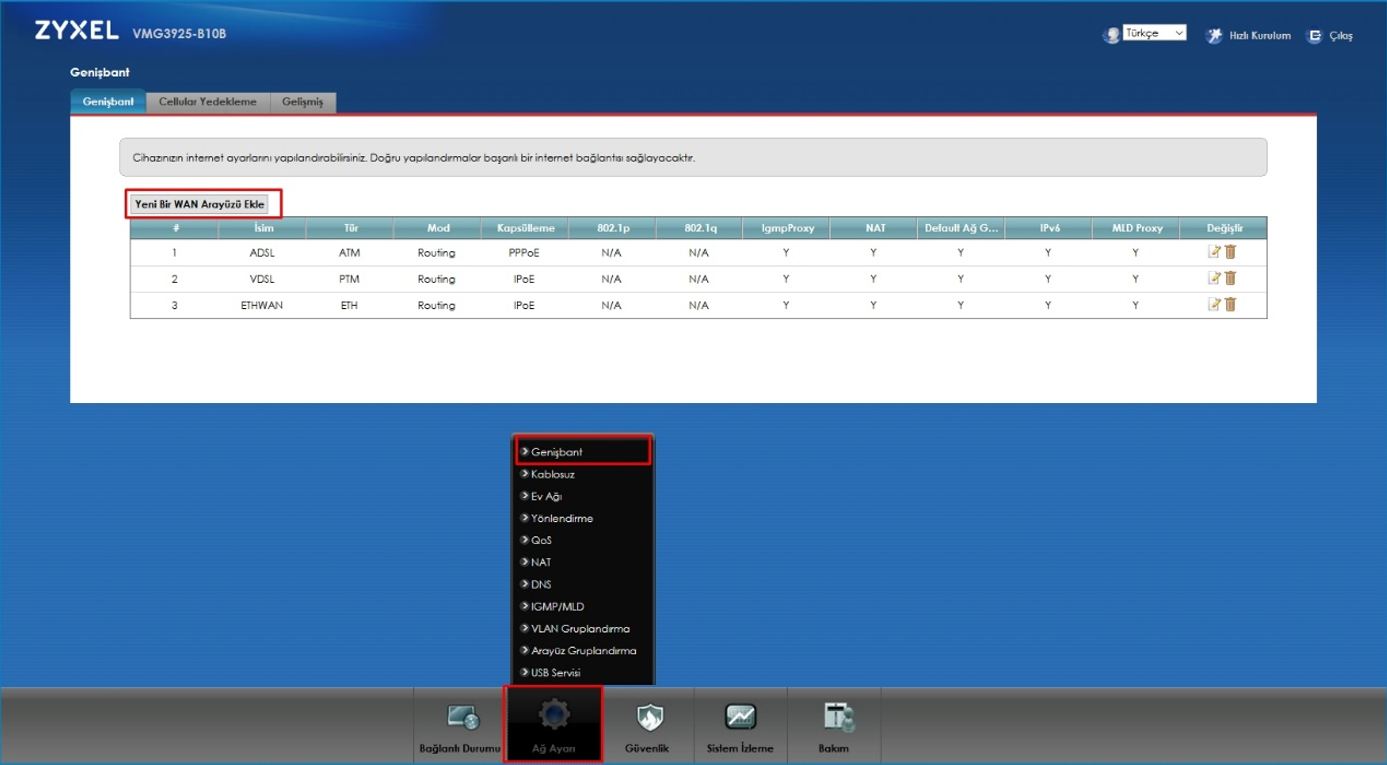The image size is (1387, 765).
Task: Click the VMG3925-B10B model name
Action: (x=179, y=34)
